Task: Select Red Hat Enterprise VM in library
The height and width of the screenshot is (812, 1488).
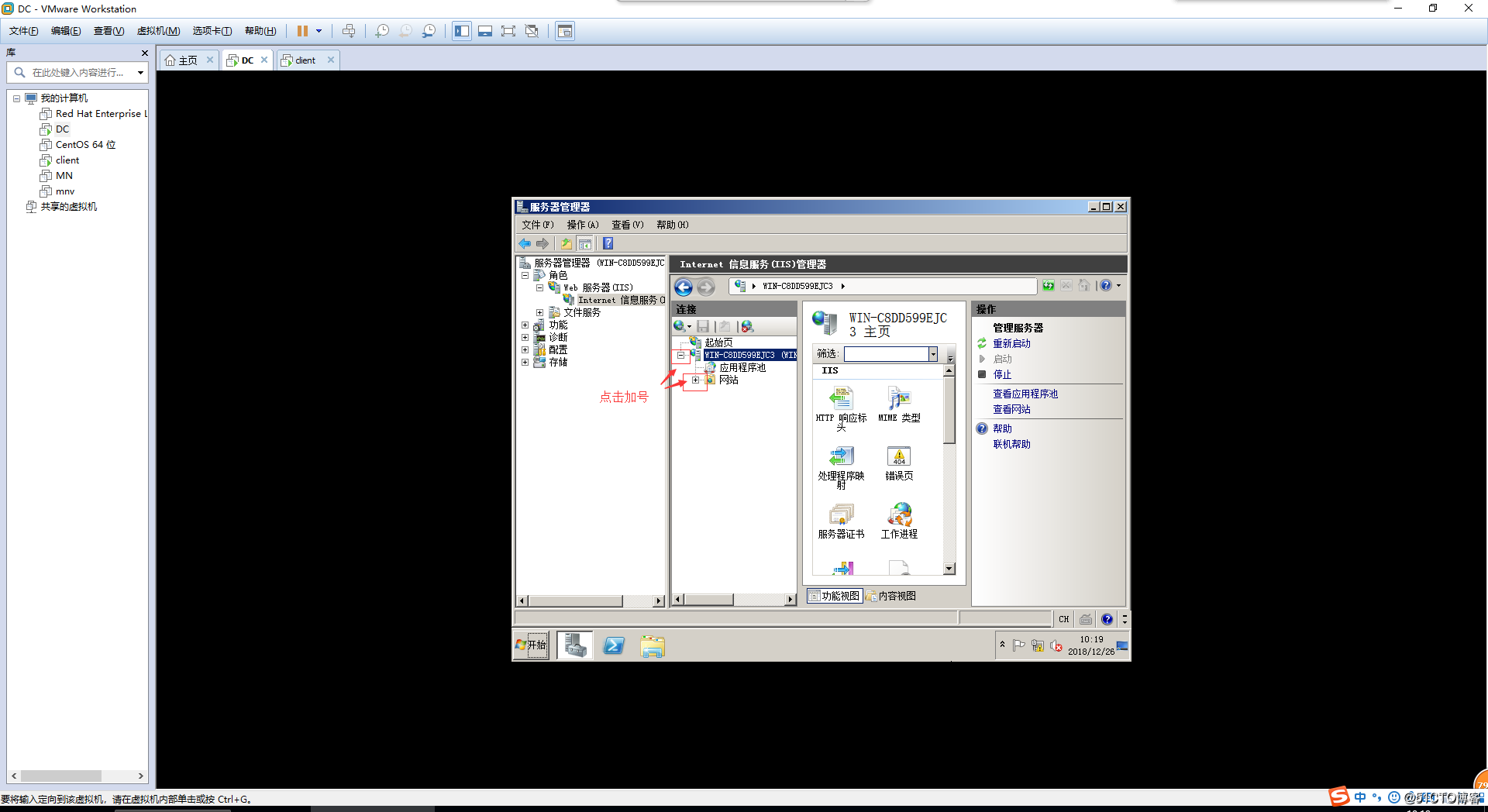Action: click(101, 114)
